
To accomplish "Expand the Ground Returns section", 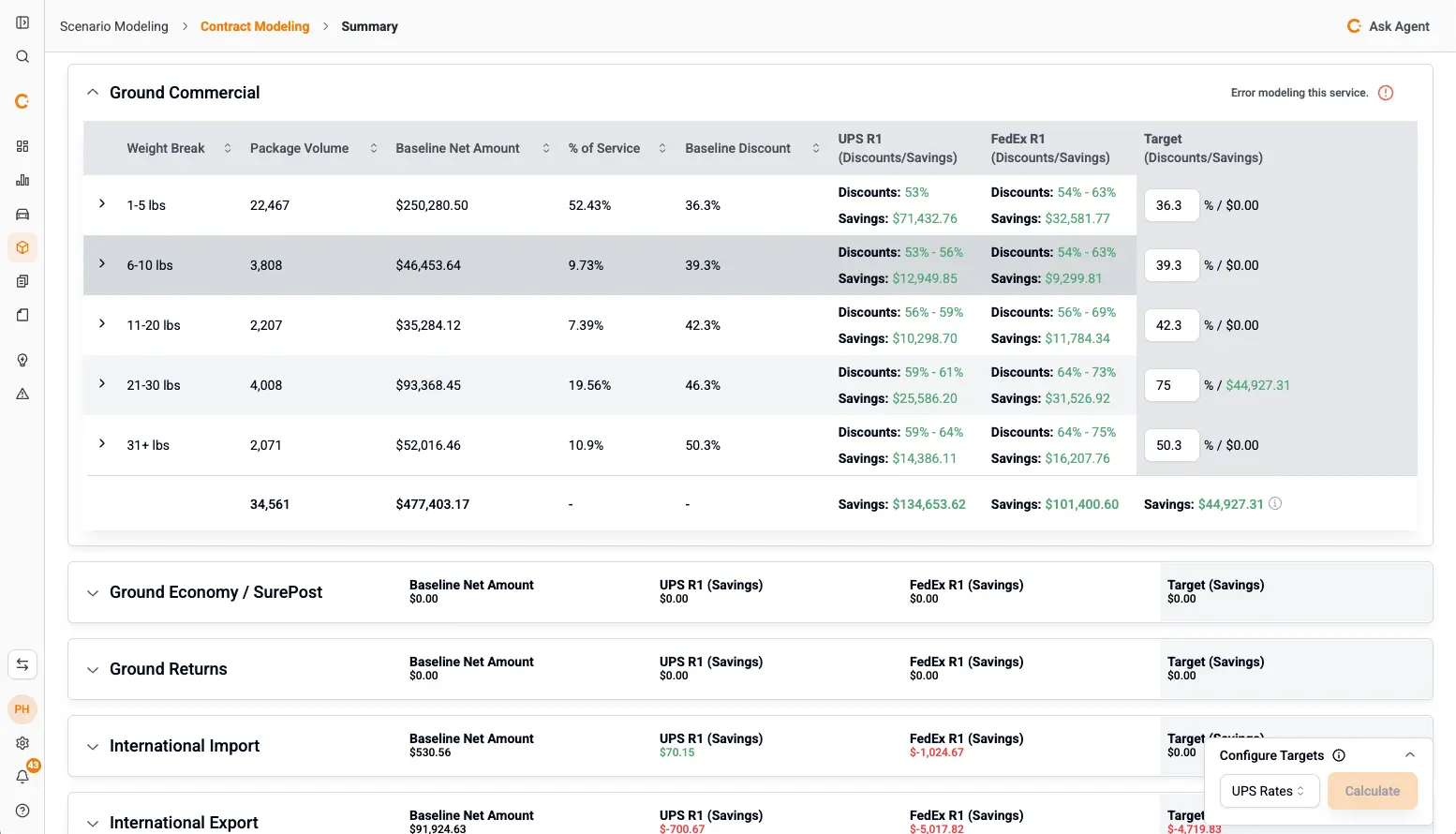I will (93, 670).
